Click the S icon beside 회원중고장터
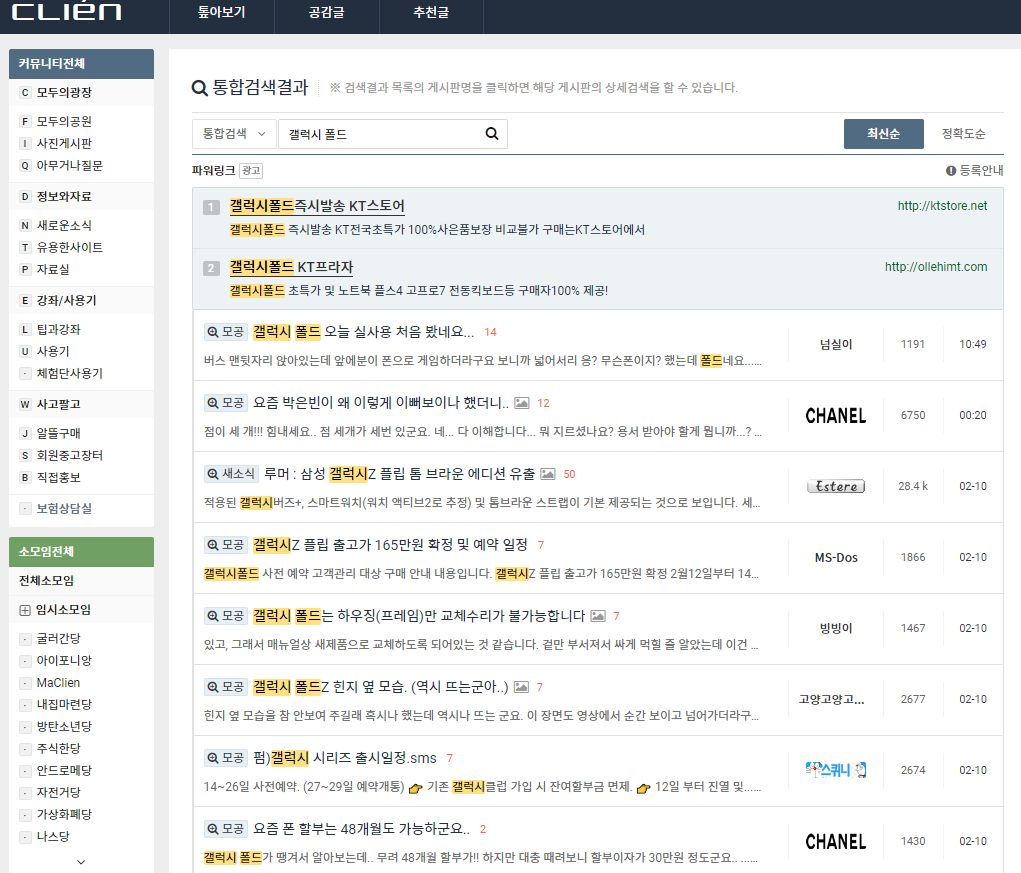The height and width of the screenshot is (873, 1021). pyautogui.click(x=25, y=455)
